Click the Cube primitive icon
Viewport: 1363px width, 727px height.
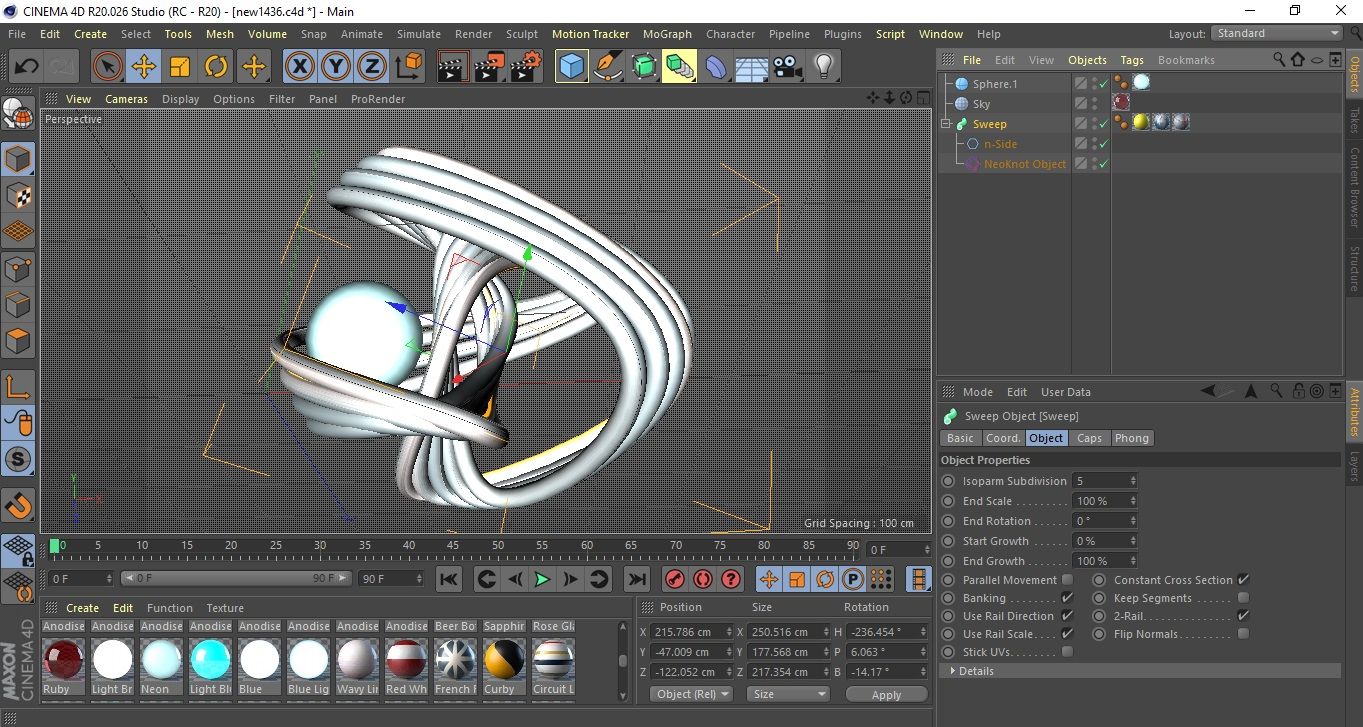point(571,67)
